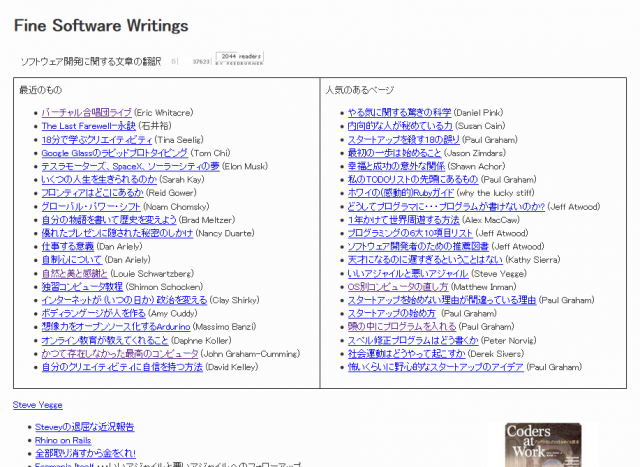The image size is (640, 467).
Task: Open Paul Graham's program in head article
Action: 402,327
